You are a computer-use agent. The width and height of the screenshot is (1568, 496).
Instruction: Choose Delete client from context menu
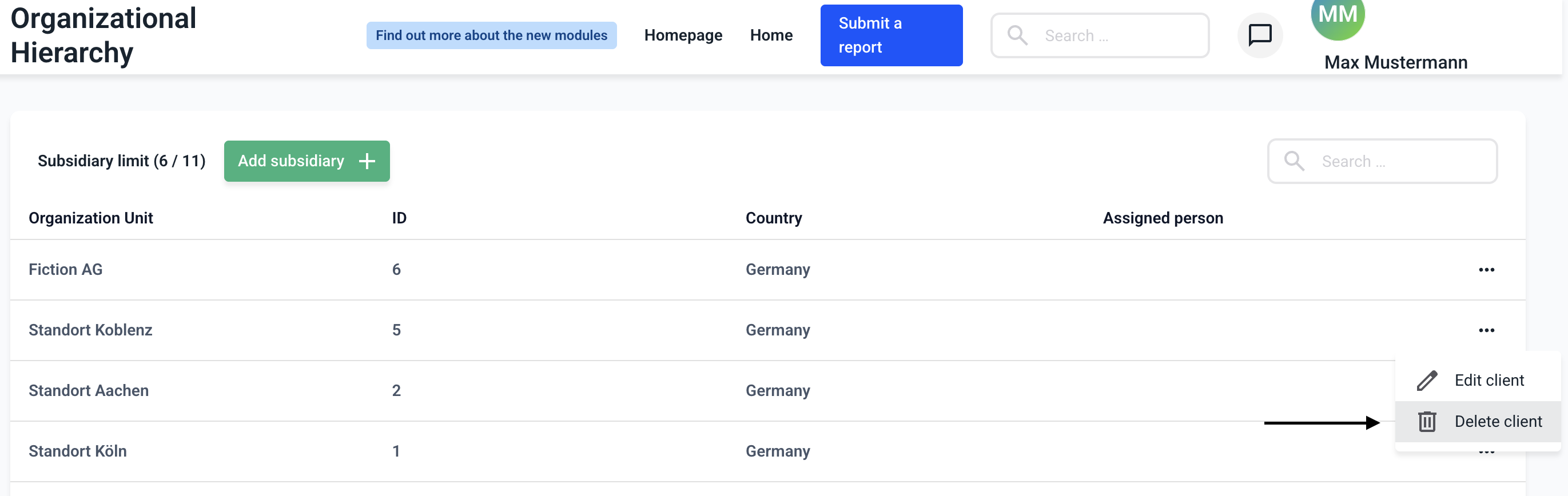(x=1497, y=421)
